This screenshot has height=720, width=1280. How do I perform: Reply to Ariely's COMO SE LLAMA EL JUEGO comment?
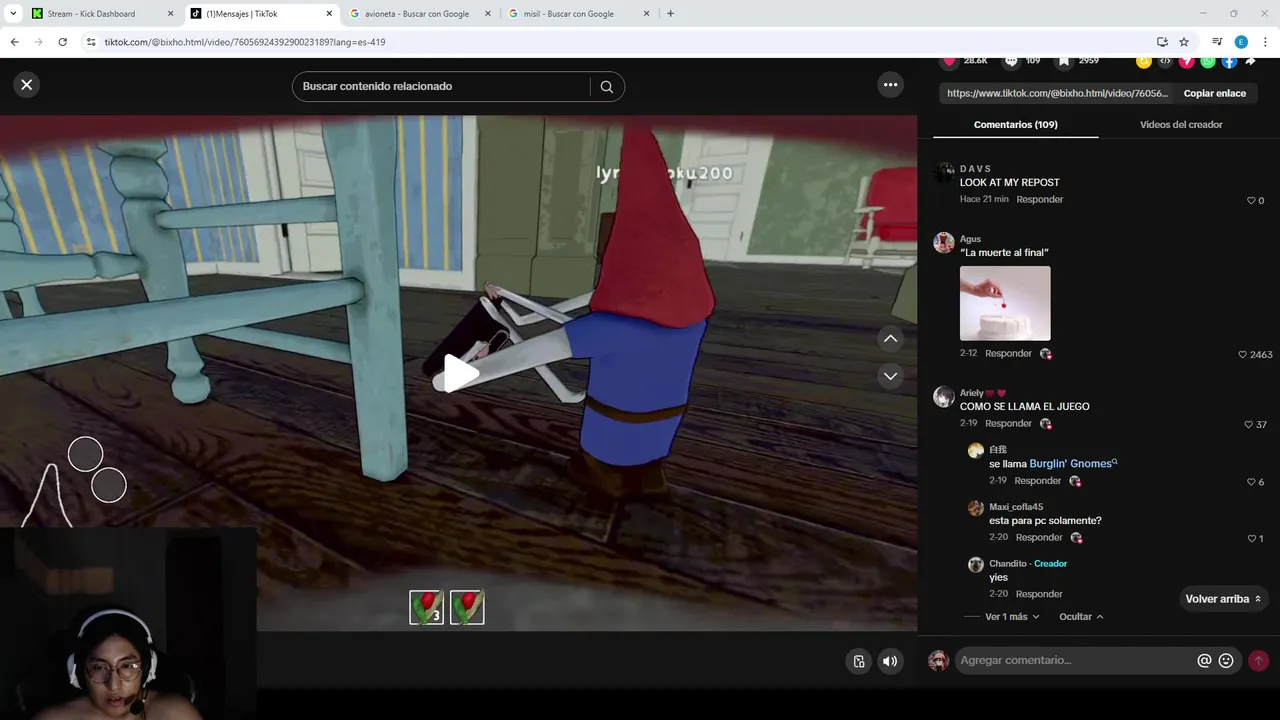click(1008, 423)
